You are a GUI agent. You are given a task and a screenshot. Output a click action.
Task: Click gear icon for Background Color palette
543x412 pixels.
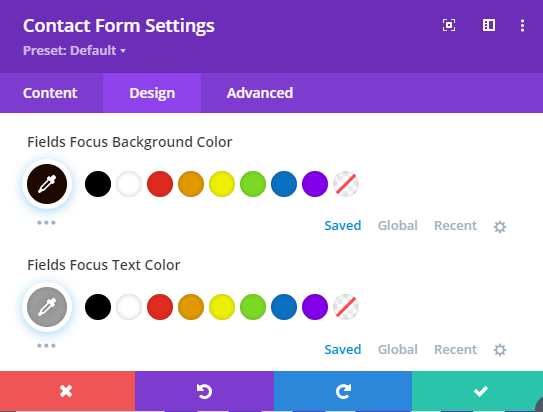pyautogui.click(x=500, y=227)
